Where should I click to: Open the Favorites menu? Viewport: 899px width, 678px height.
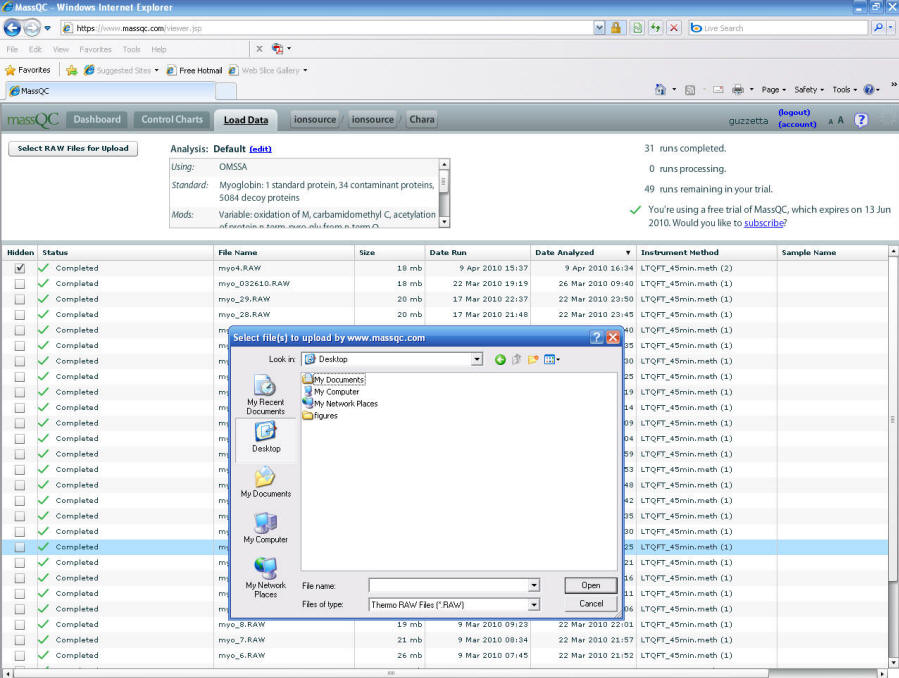95,49
